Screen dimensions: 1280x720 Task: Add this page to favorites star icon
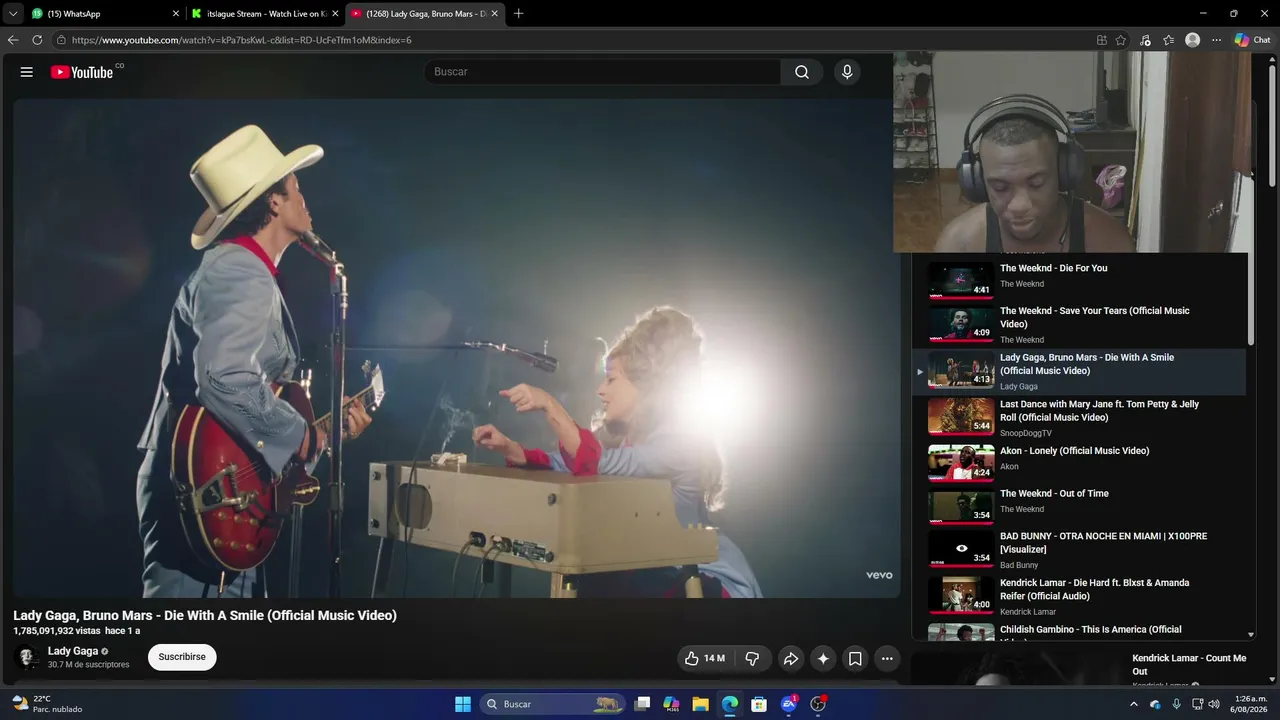click(x=1121, y=40)
